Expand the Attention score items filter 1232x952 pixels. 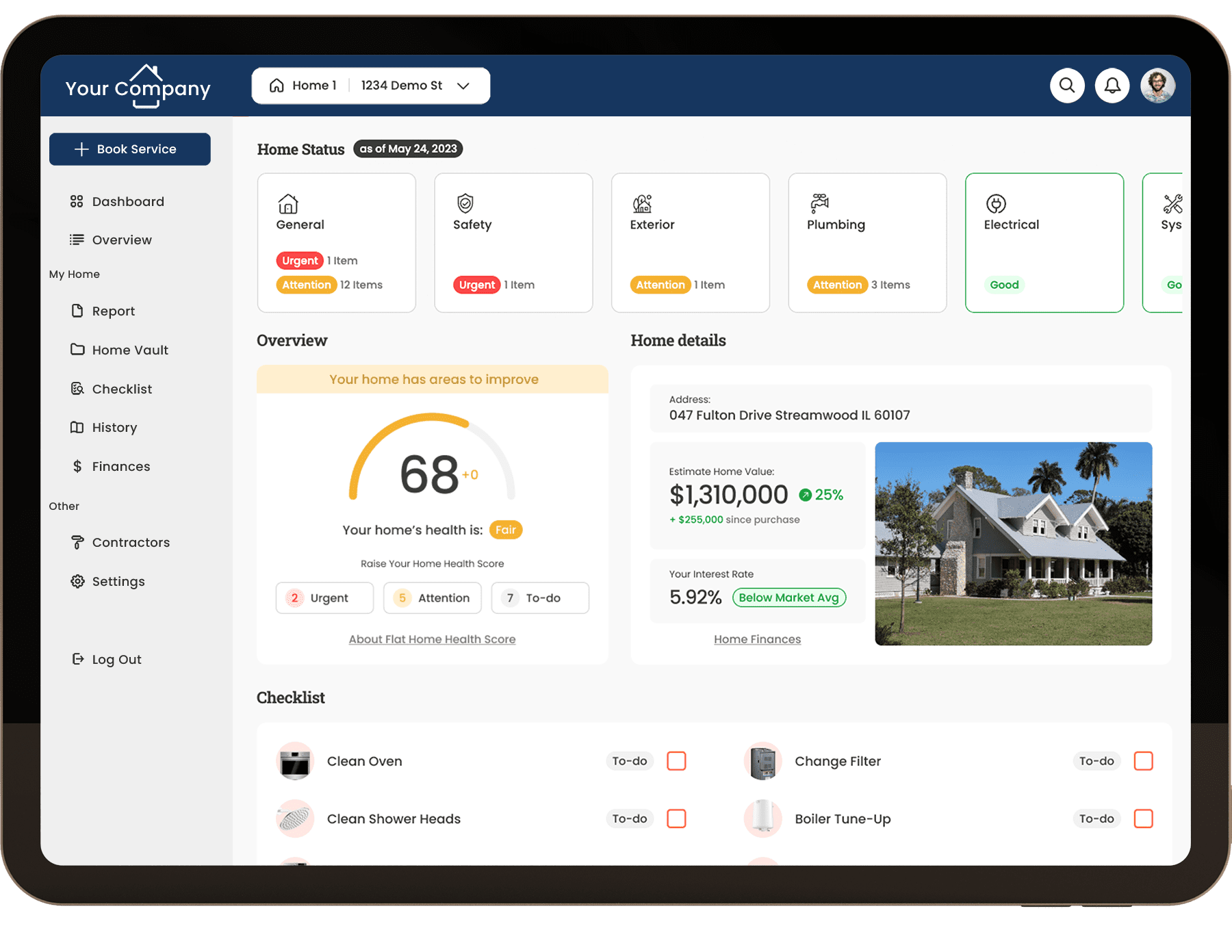432,598
